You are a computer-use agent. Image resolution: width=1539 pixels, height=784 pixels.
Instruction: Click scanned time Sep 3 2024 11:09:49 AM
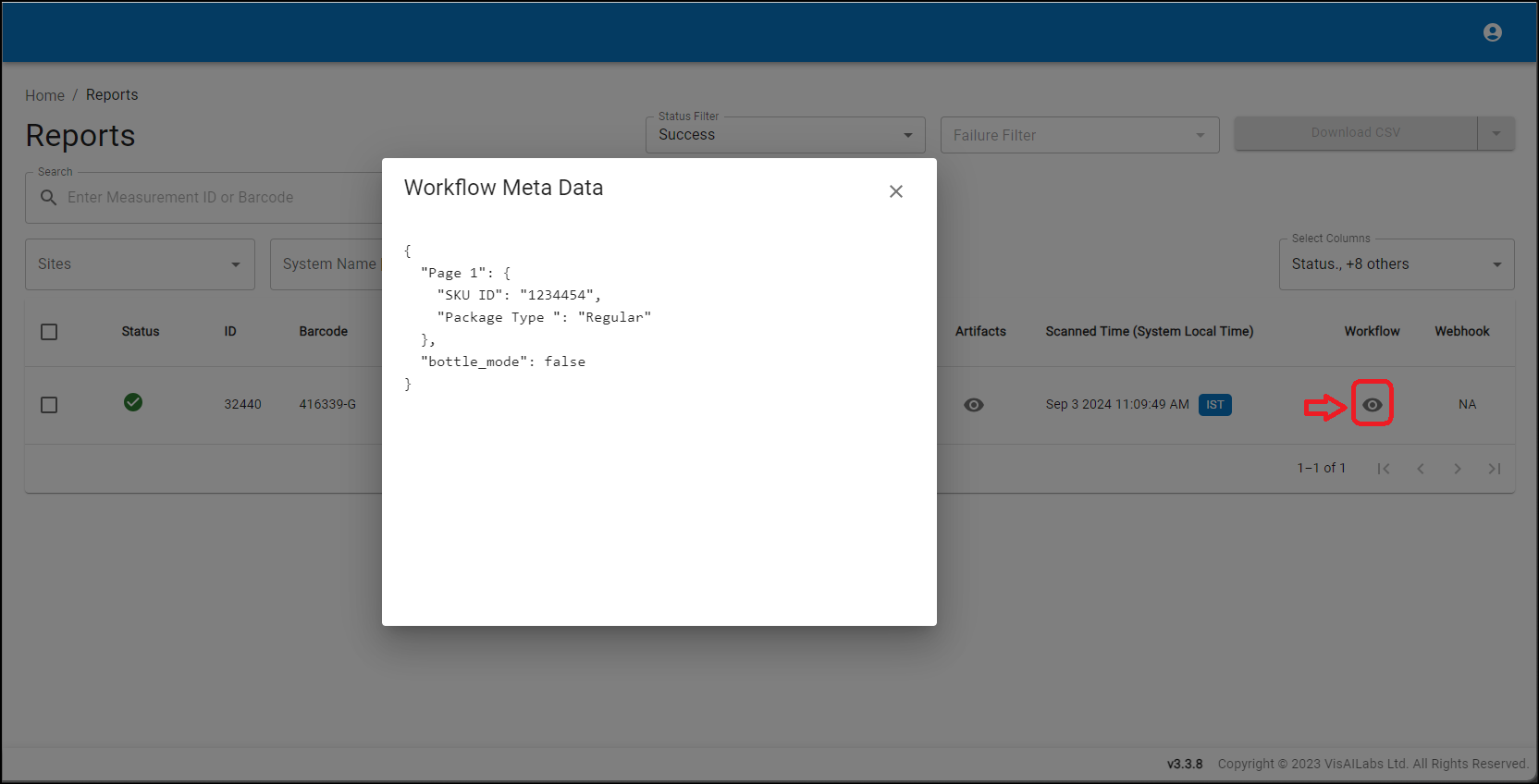pos(1117,405)
